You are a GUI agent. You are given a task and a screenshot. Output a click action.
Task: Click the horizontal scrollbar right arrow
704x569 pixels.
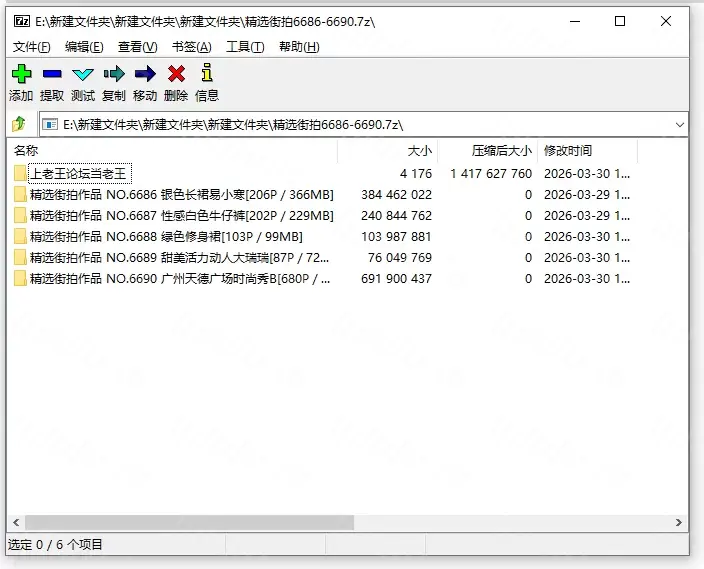point(680,523)
